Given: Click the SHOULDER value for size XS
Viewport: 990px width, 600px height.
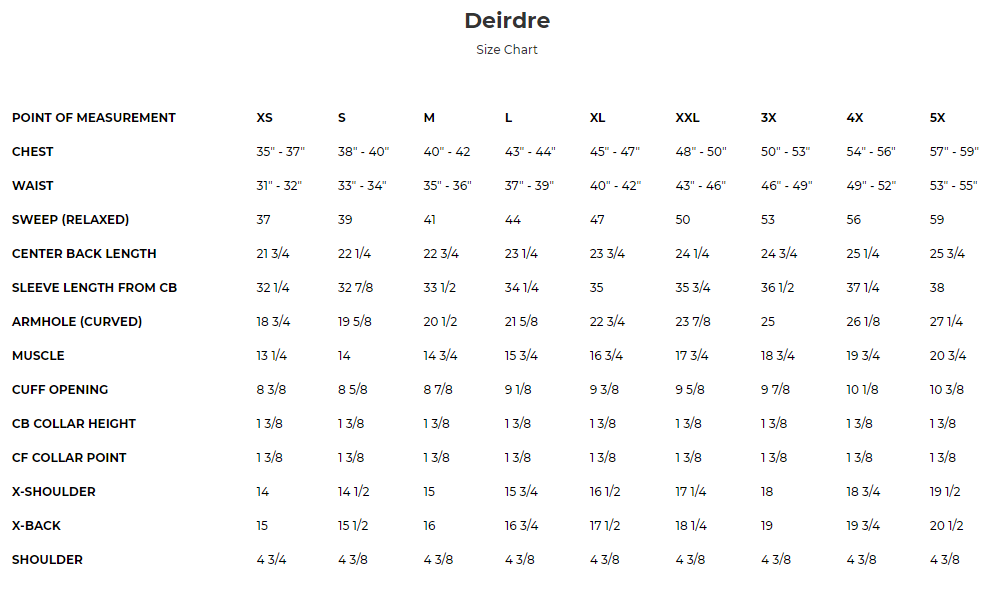Looking at the screenshot, I should [x=272, y=560].
